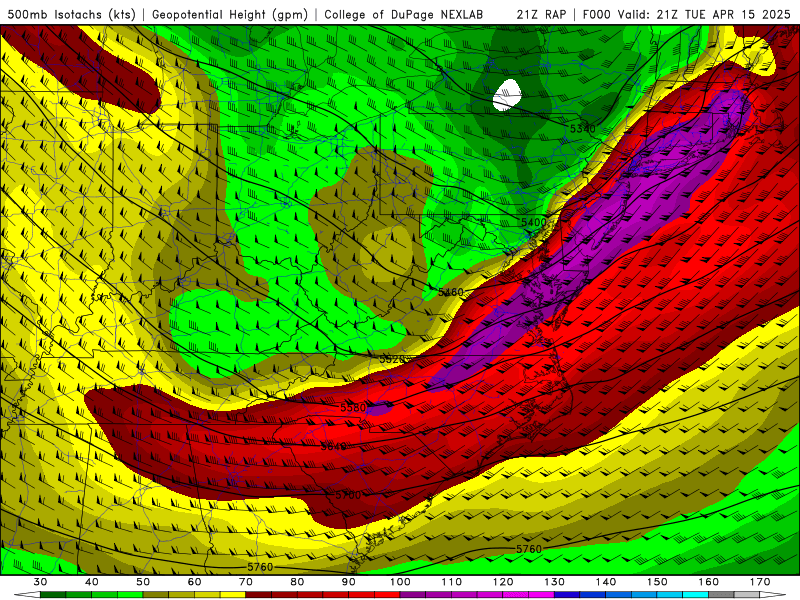This screenshot has height=600, width=800.
Task: Select the 'Geopotential Height (gpm)' header text
Action: click(x=230, y=14)
